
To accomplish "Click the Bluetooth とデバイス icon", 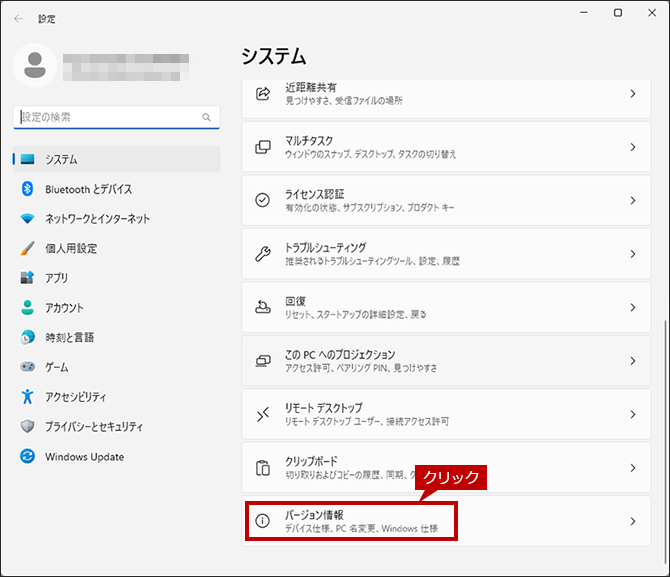I will (27, 189).
